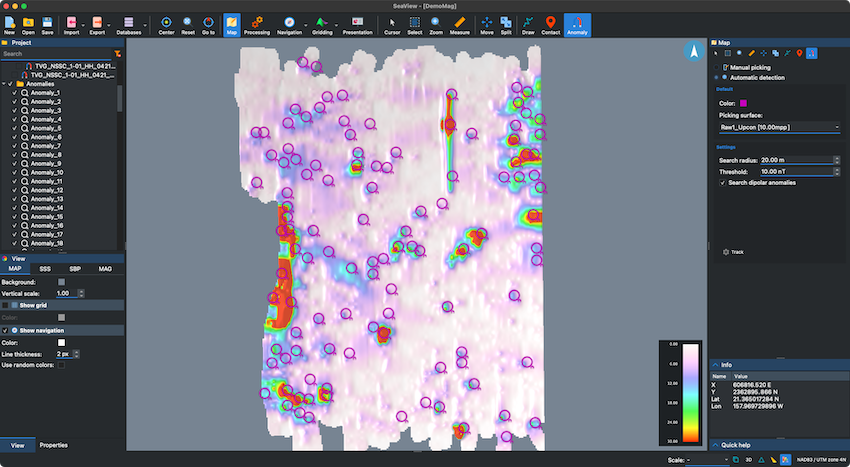Image resolution: width=850 pixels, height=467 pixels.
Task: Change the white navigation Color swatch
Action: pos(61,343)
